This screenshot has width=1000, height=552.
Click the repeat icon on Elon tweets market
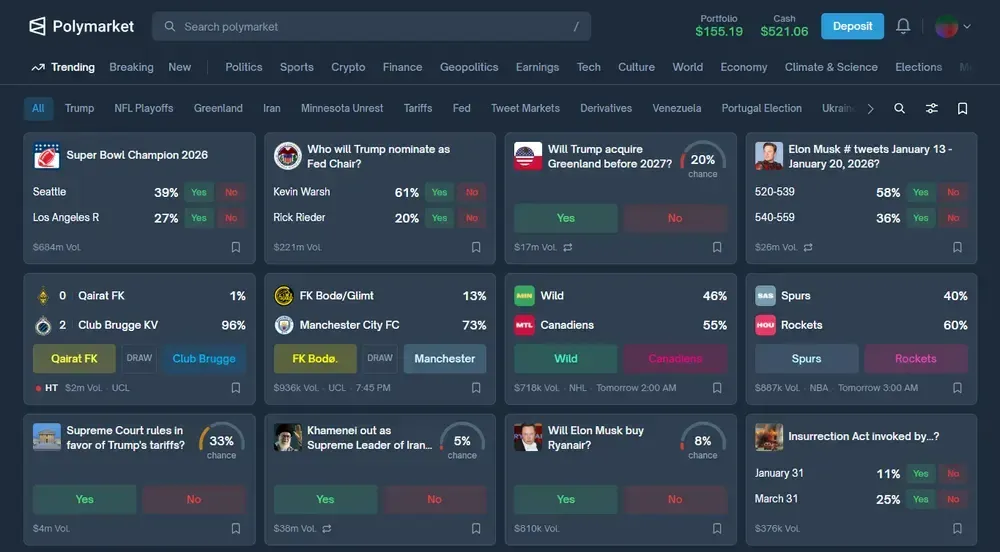808,247
